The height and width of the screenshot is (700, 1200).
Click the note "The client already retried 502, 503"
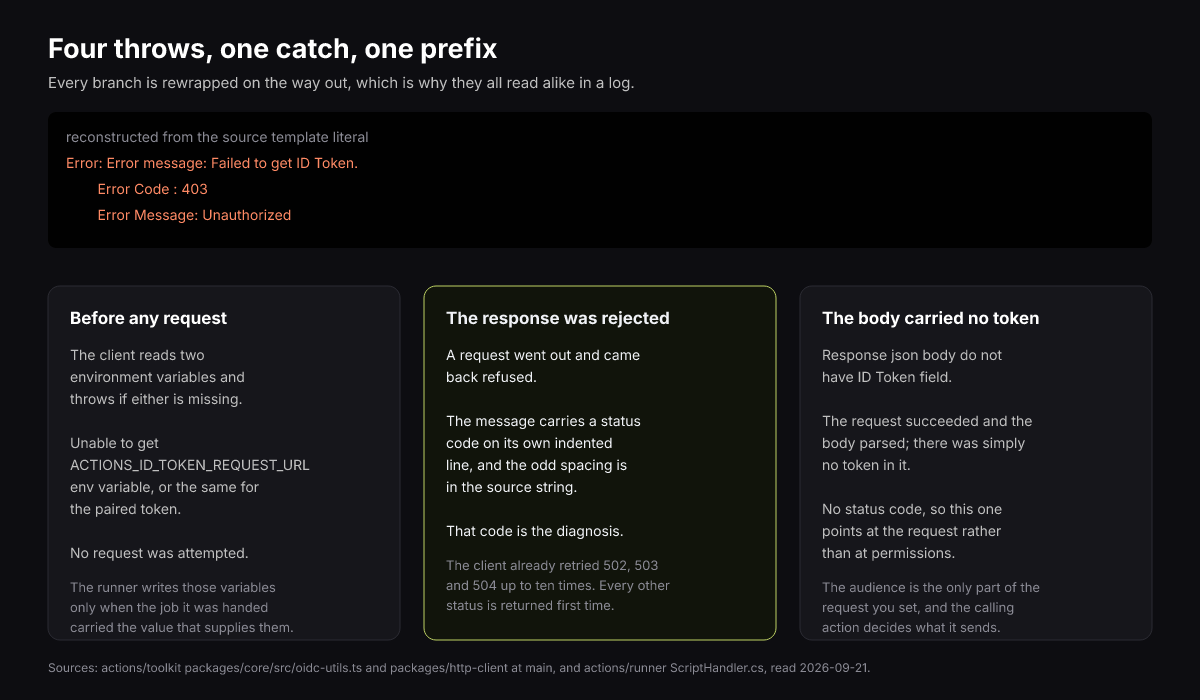(558, 585)
